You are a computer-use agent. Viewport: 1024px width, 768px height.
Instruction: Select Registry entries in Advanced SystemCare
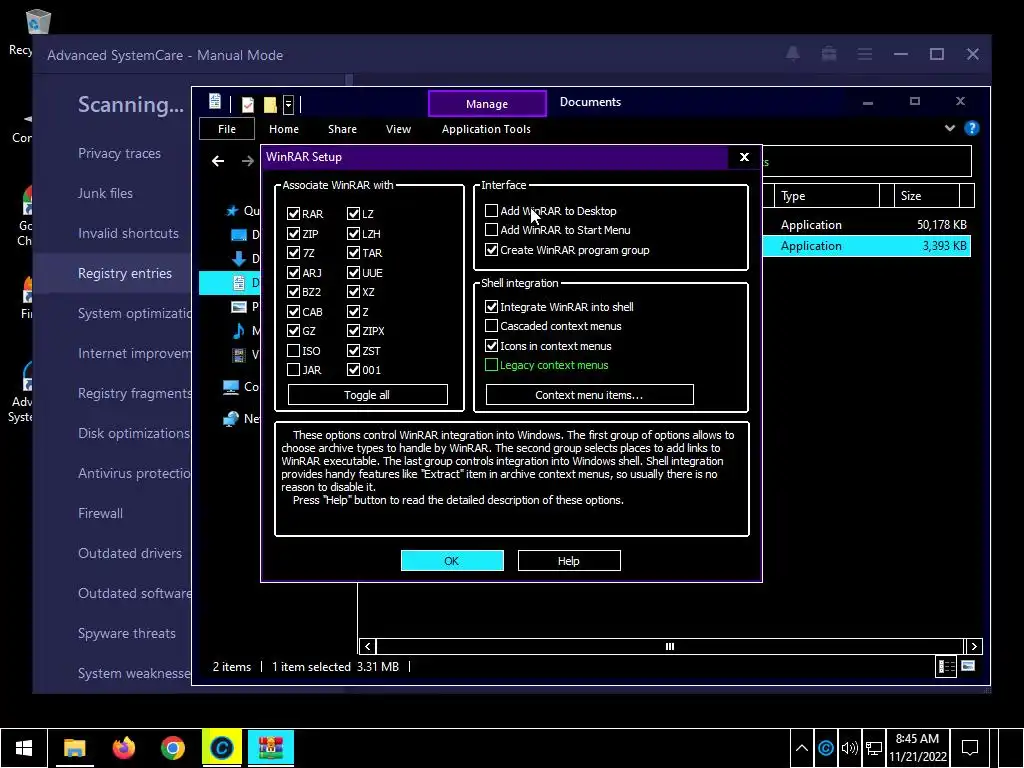point(125,273)
